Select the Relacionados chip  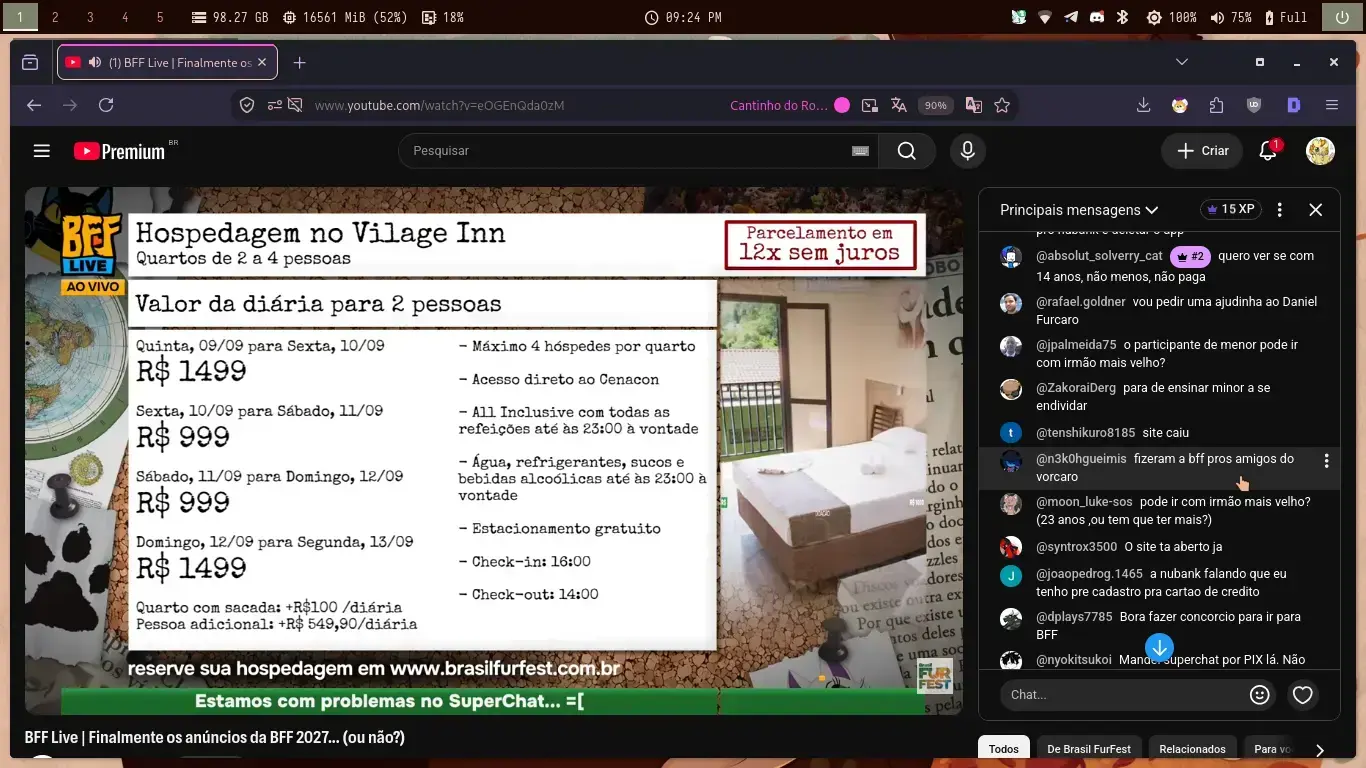[x=1192, y=749]
